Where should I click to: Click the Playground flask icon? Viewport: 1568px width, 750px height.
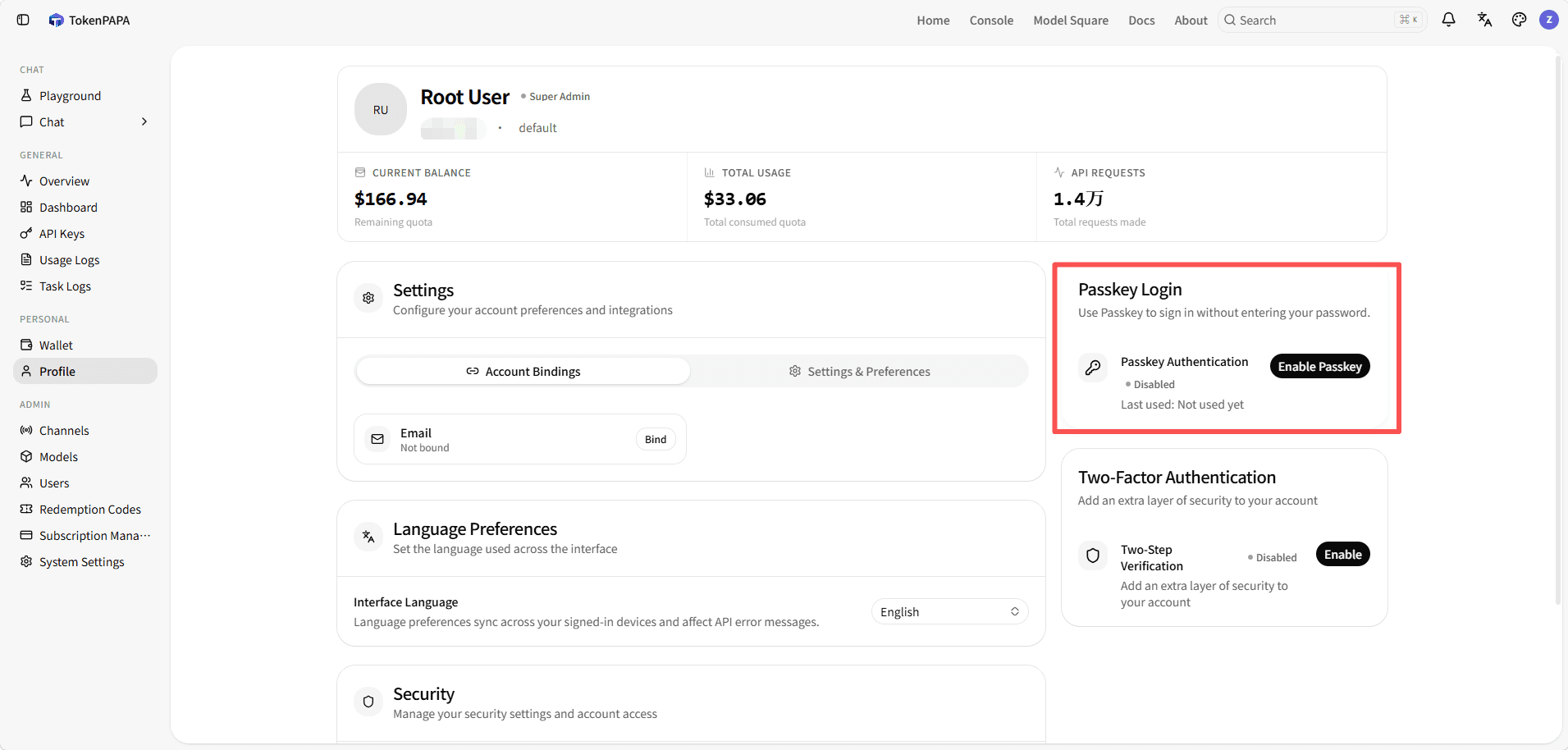pos(26,95)
